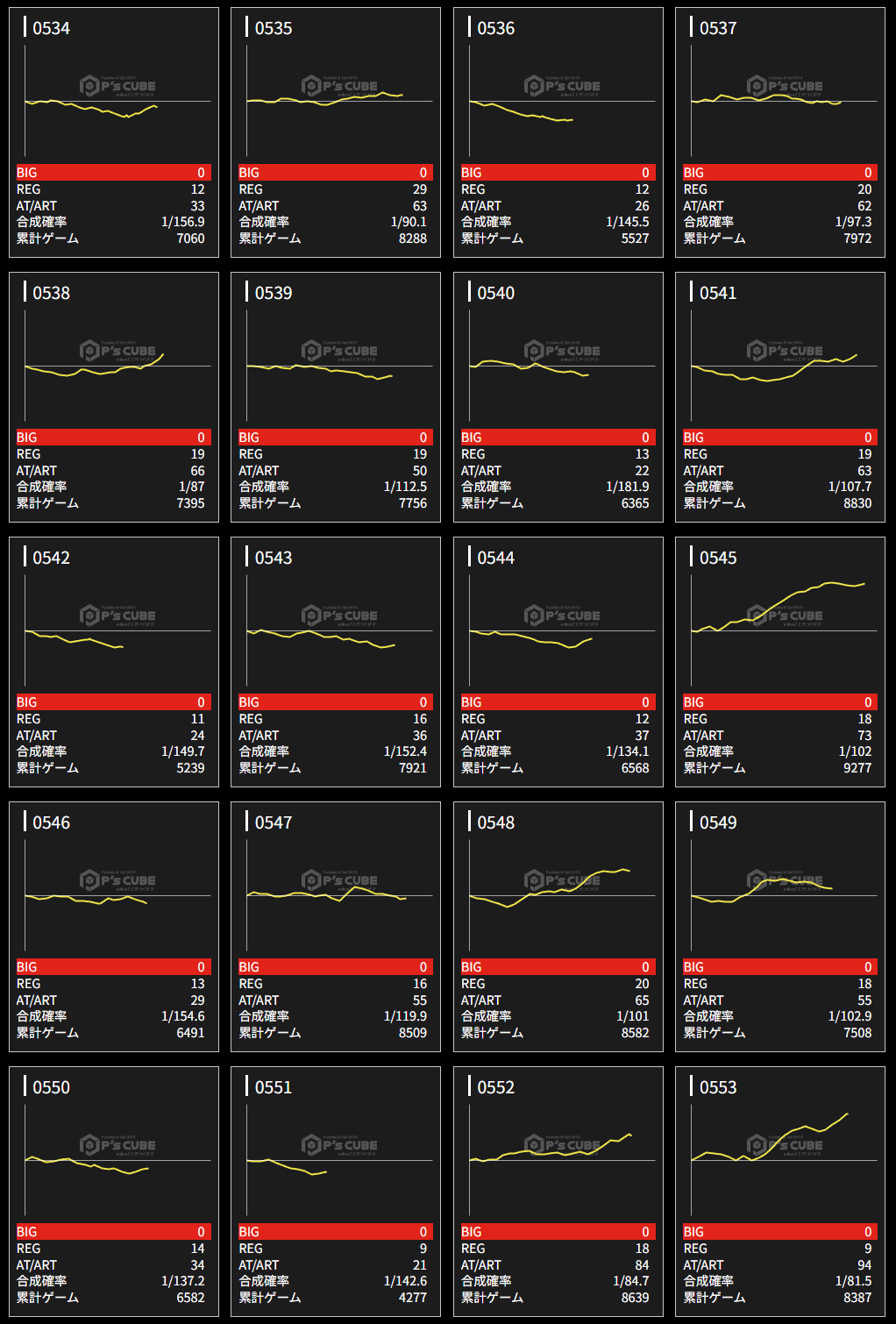
Task: Click P's CUBE logo on machine 0546
Action: coord(117,880)
